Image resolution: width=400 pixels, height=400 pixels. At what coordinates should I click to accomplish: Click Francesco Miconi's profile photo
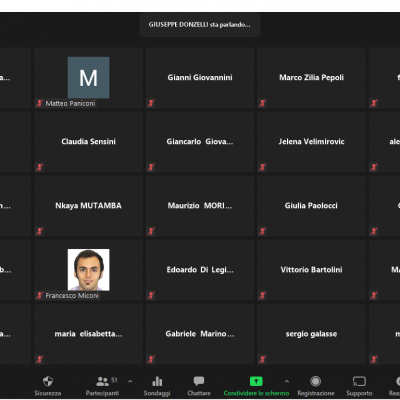point(88,270)
